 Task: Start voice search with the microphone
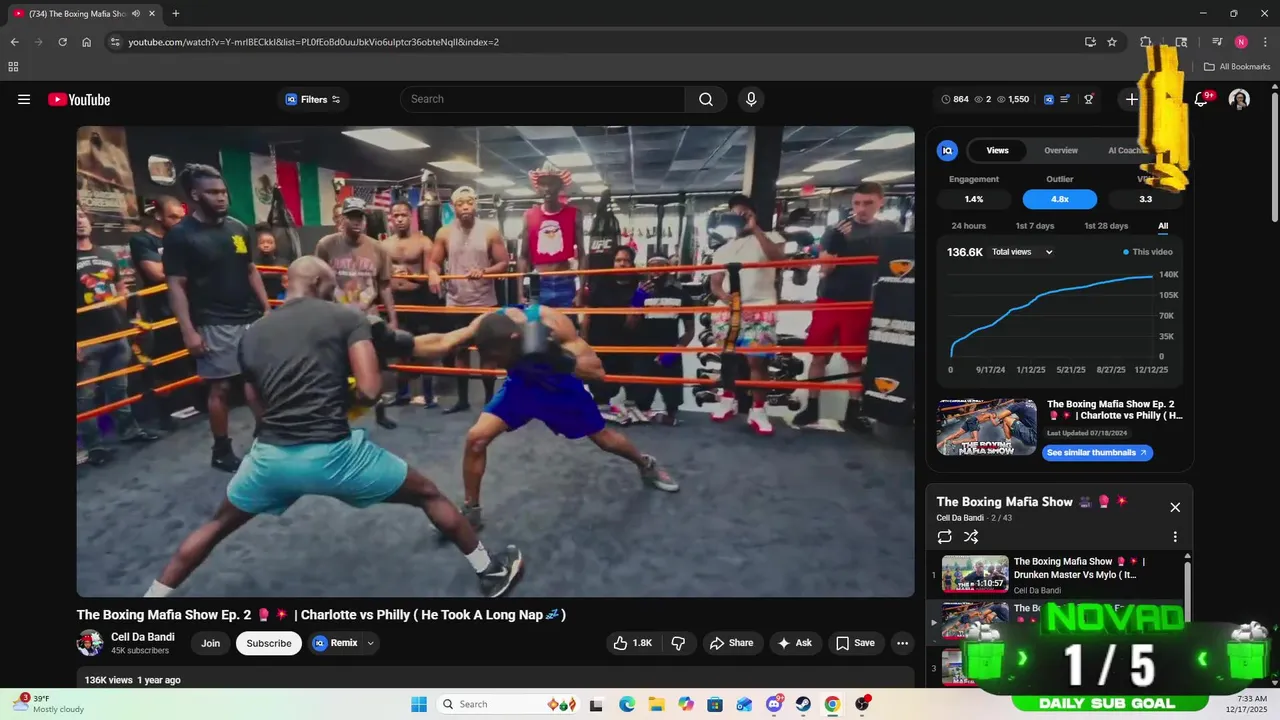click(751, 99)
